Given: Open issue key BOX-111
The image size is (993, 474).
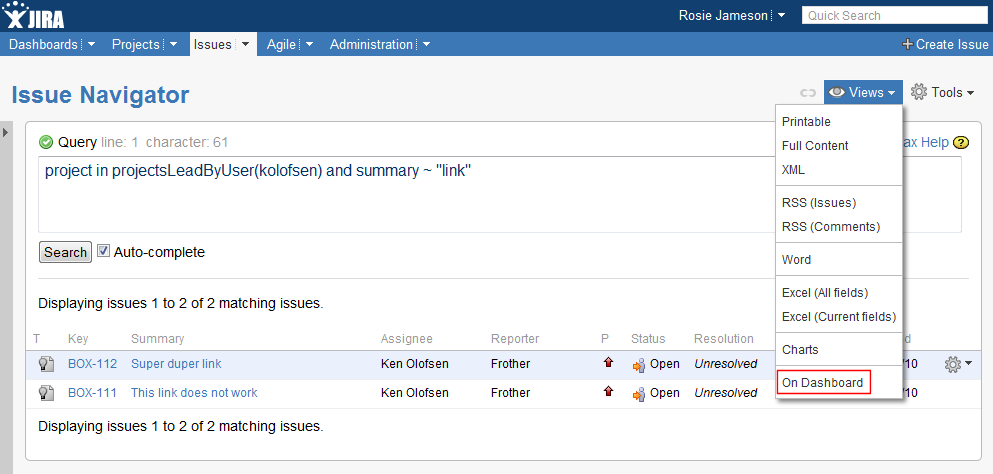Looking at the screenshot, I should coord(92,392).
